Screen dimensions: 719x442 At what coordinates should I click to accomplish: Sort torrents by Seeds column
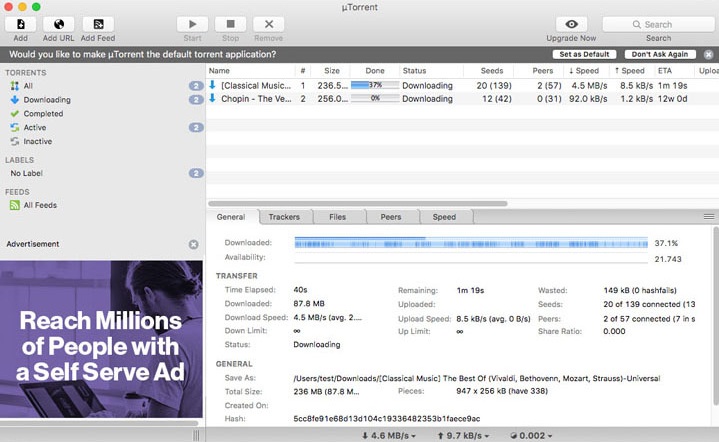point(489,71)
